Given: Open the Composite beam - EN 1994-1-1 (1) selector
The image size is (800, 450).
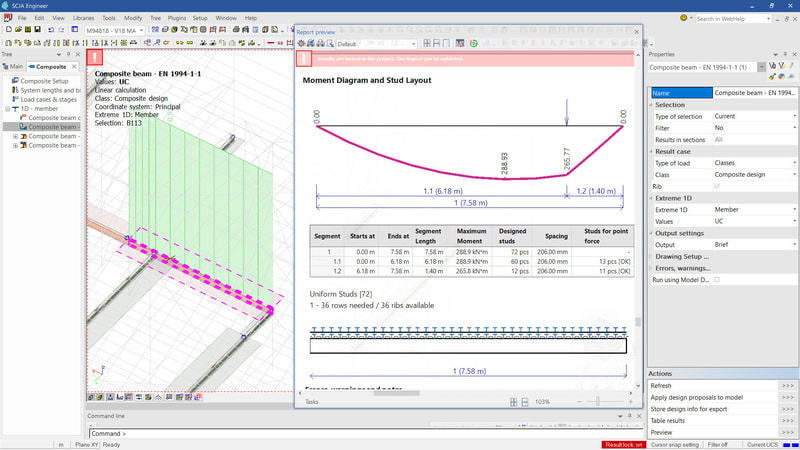Looking at the screenshot, I should coord(761,67).
